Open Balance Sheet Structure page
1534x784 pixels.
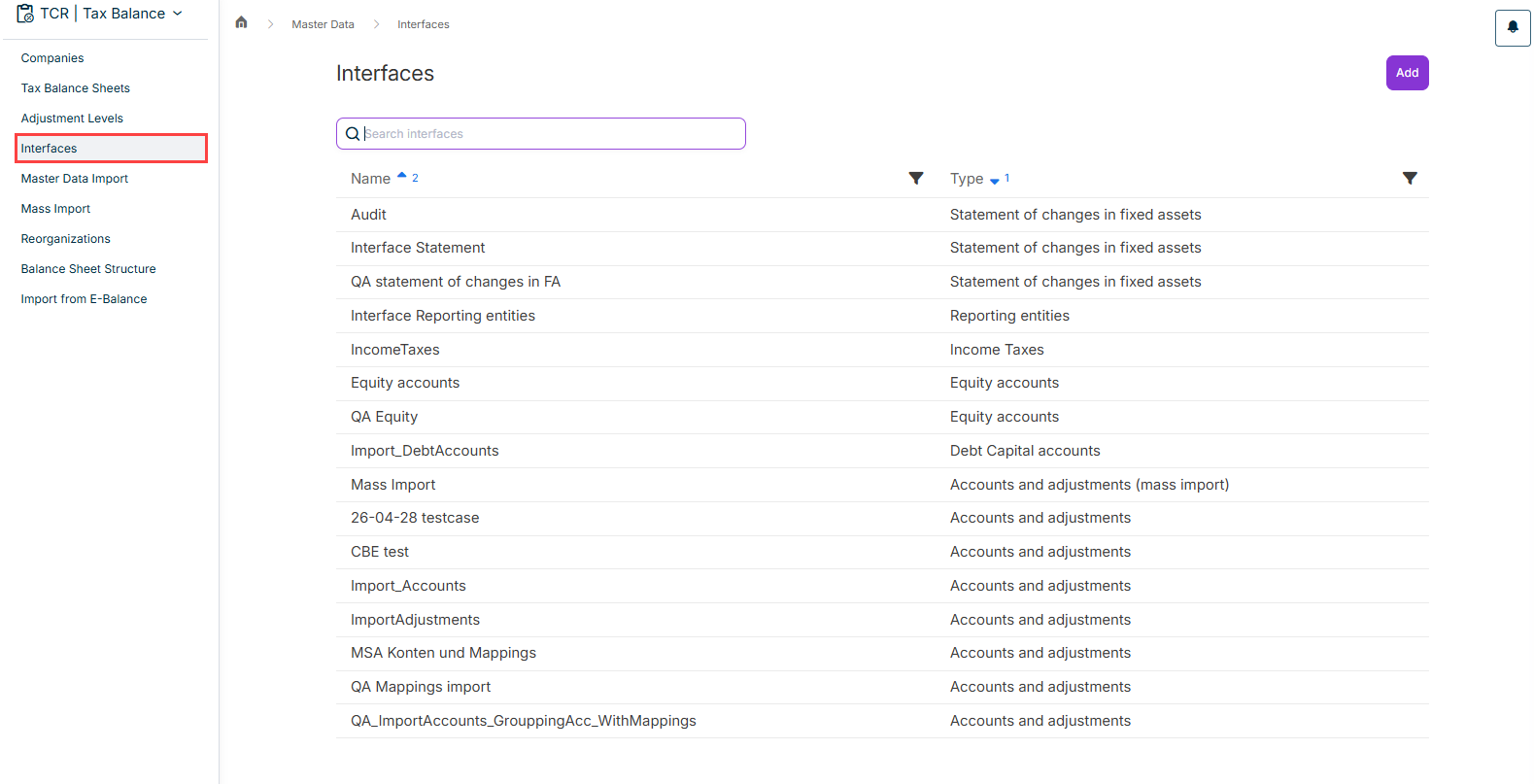click(88, 269)
